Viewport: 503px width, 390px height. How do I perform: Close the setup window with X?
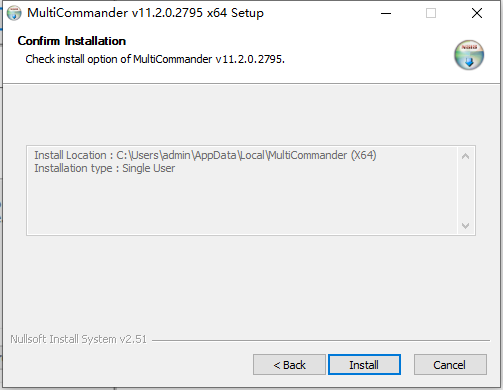477,13
